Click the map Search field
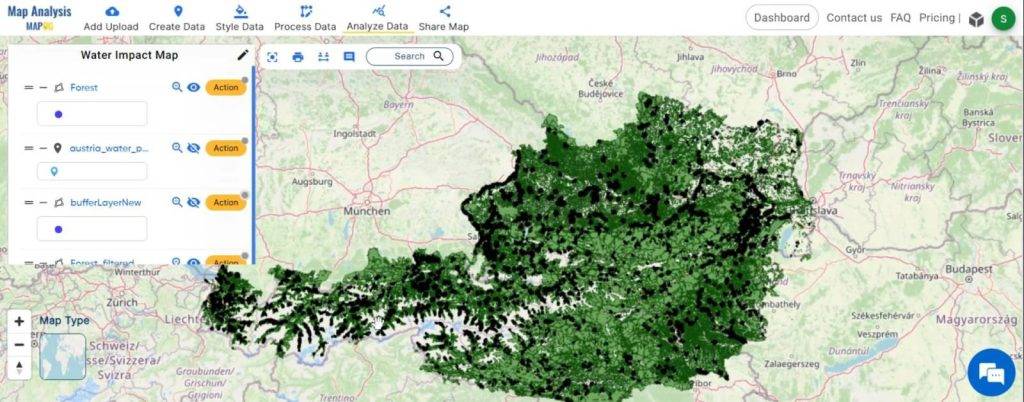The height and width of the screenshot is (402, 1024). [x=409, y=56]
